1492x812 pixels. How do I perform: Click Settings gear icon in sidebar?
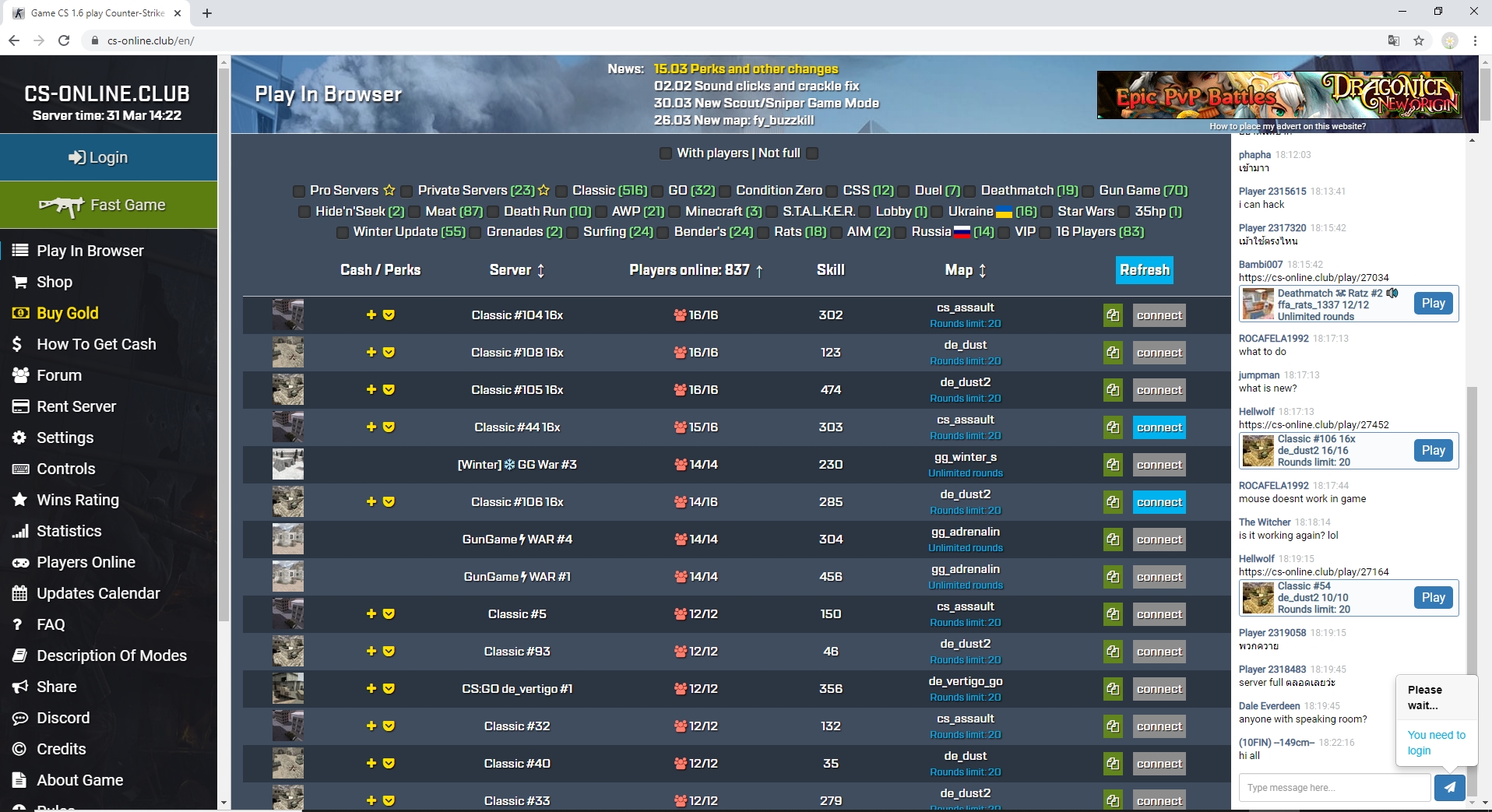[x=20, y=438]
